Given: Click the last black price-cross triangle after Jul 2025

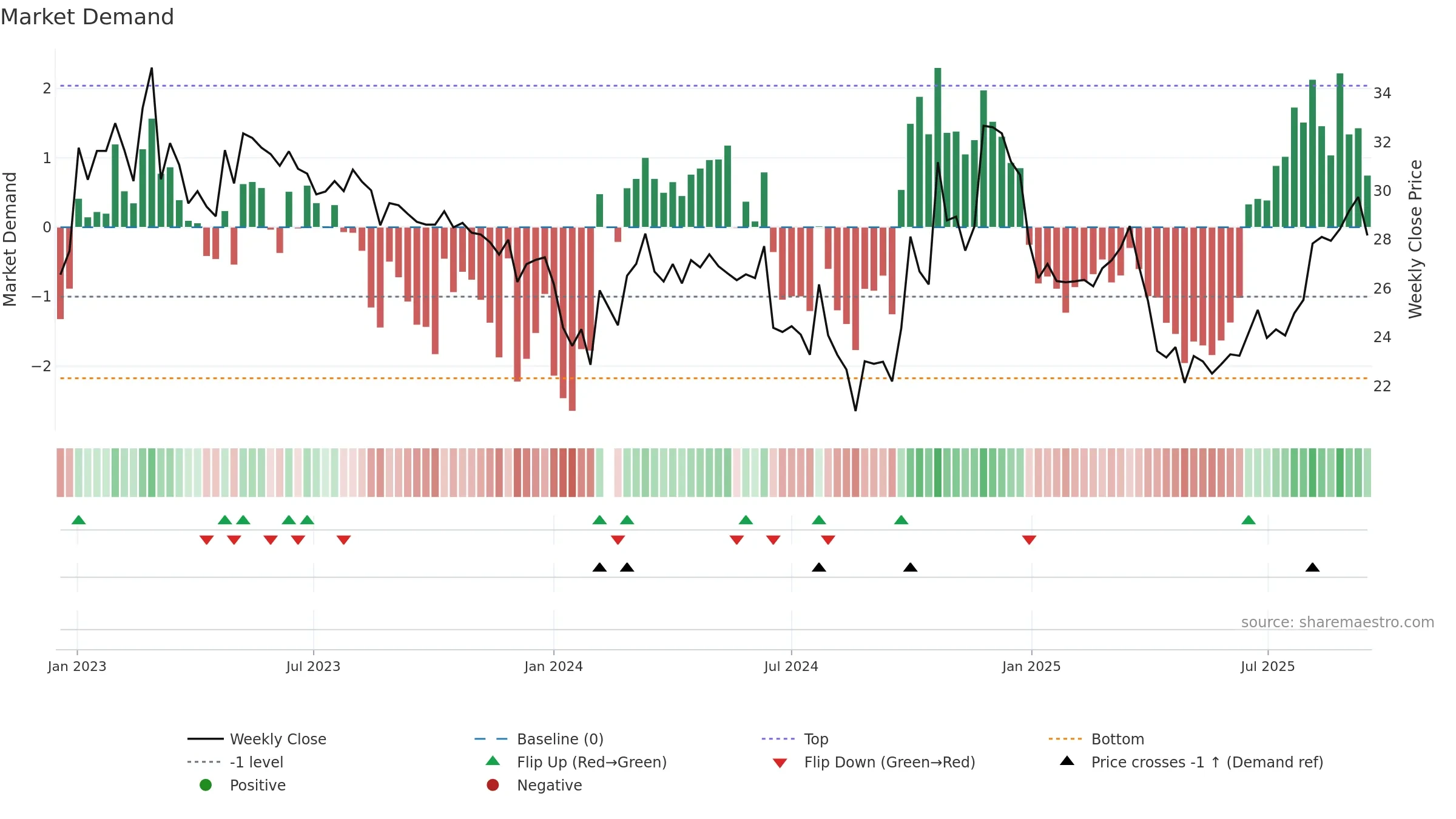Looking at the screenshot, I should point(1313,567).
